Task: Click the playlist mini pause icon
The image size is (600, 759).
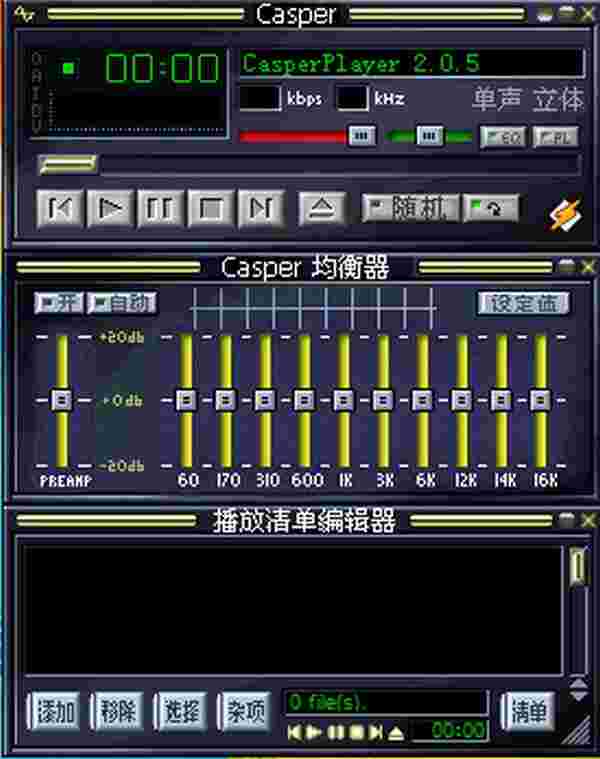Action: click(336, 732)
